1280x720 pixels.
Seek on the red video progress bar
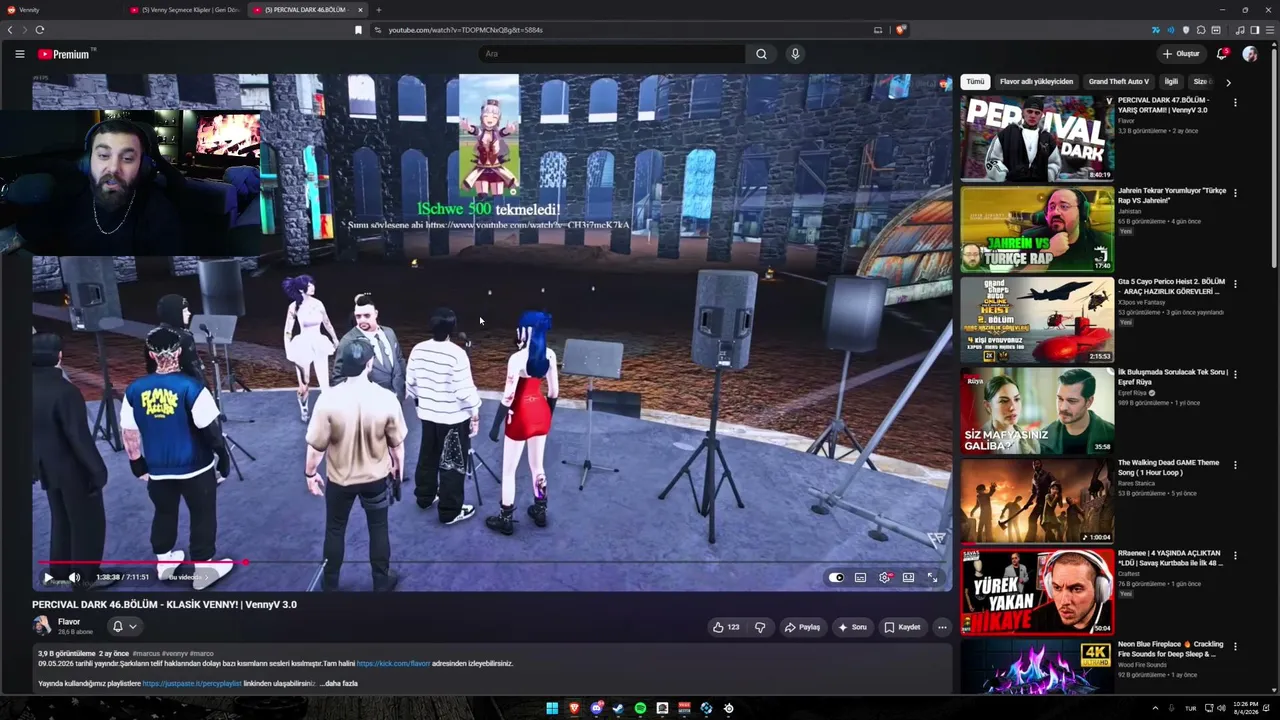coord(492,562)
